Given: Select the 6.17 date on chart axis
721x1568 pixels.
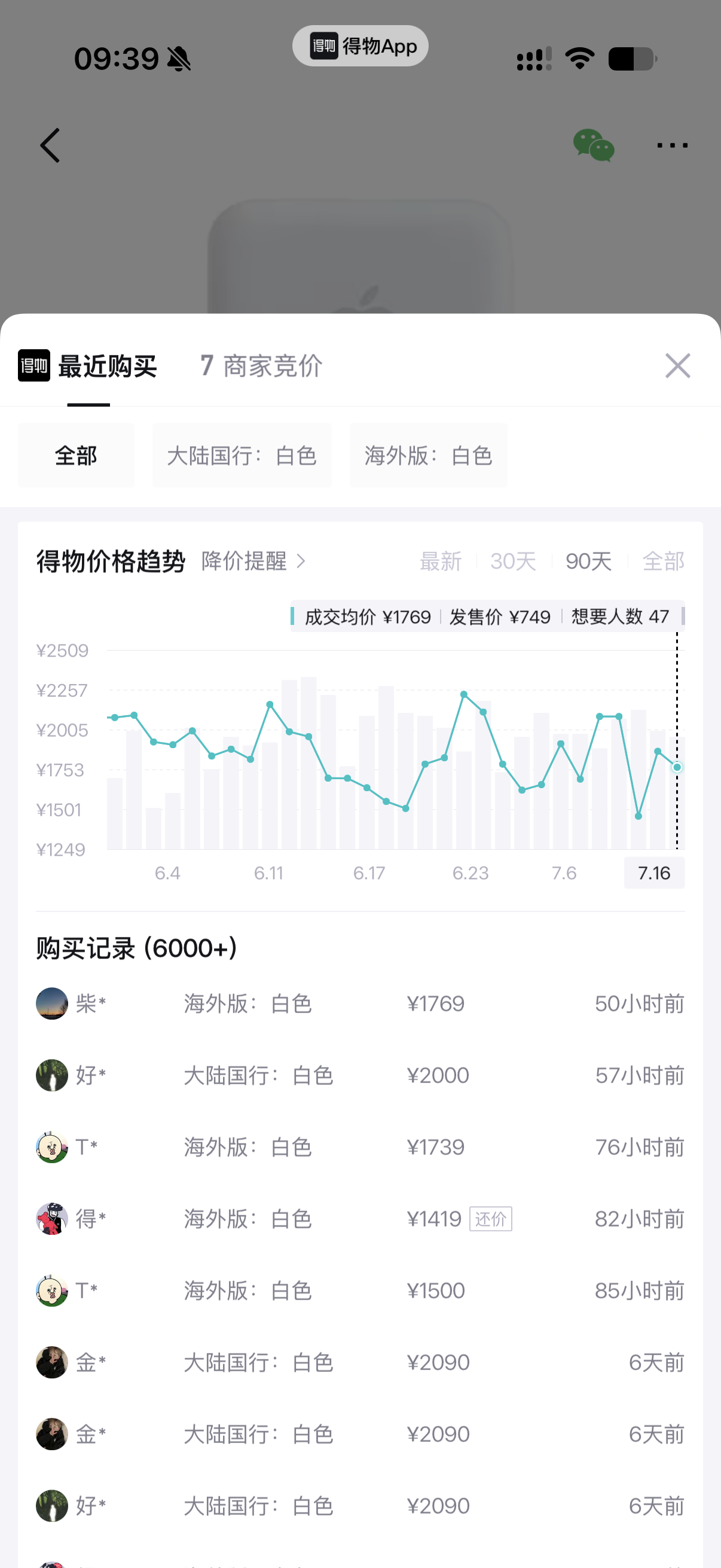Looking at the screenshot, I should pyautogui.click(x=369, y=873).
